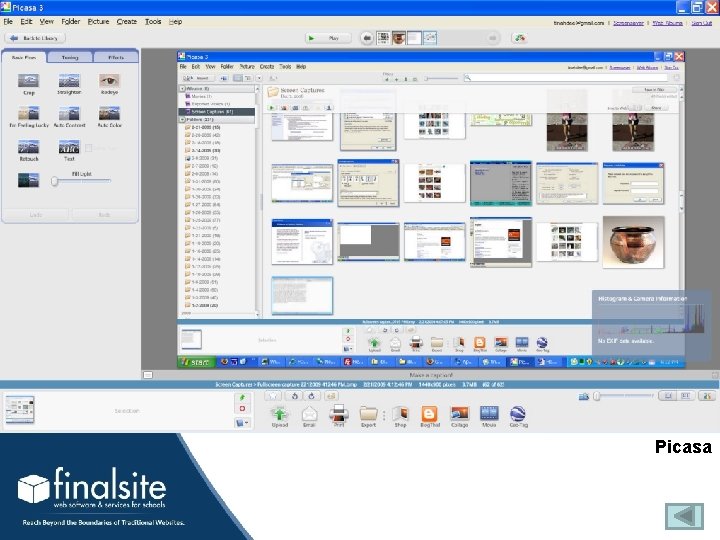The width and height of the screenshot is (720, 540).
Task: Click the BlogThis! icon
Action: click(429, 414)
